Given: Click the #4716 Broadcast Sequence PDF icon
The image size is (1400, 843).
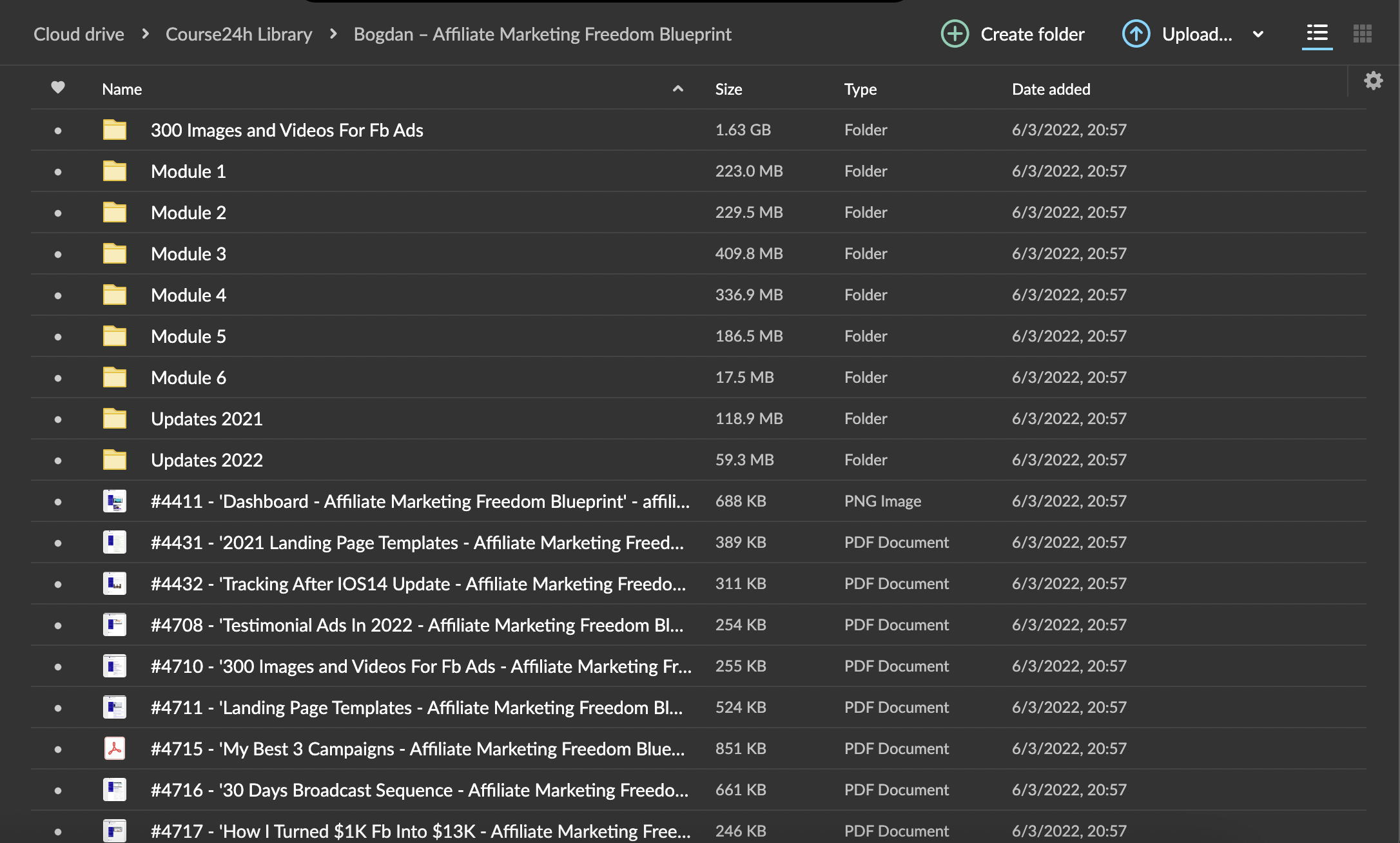Looking at the screenshot, I should tap(115, 790).
